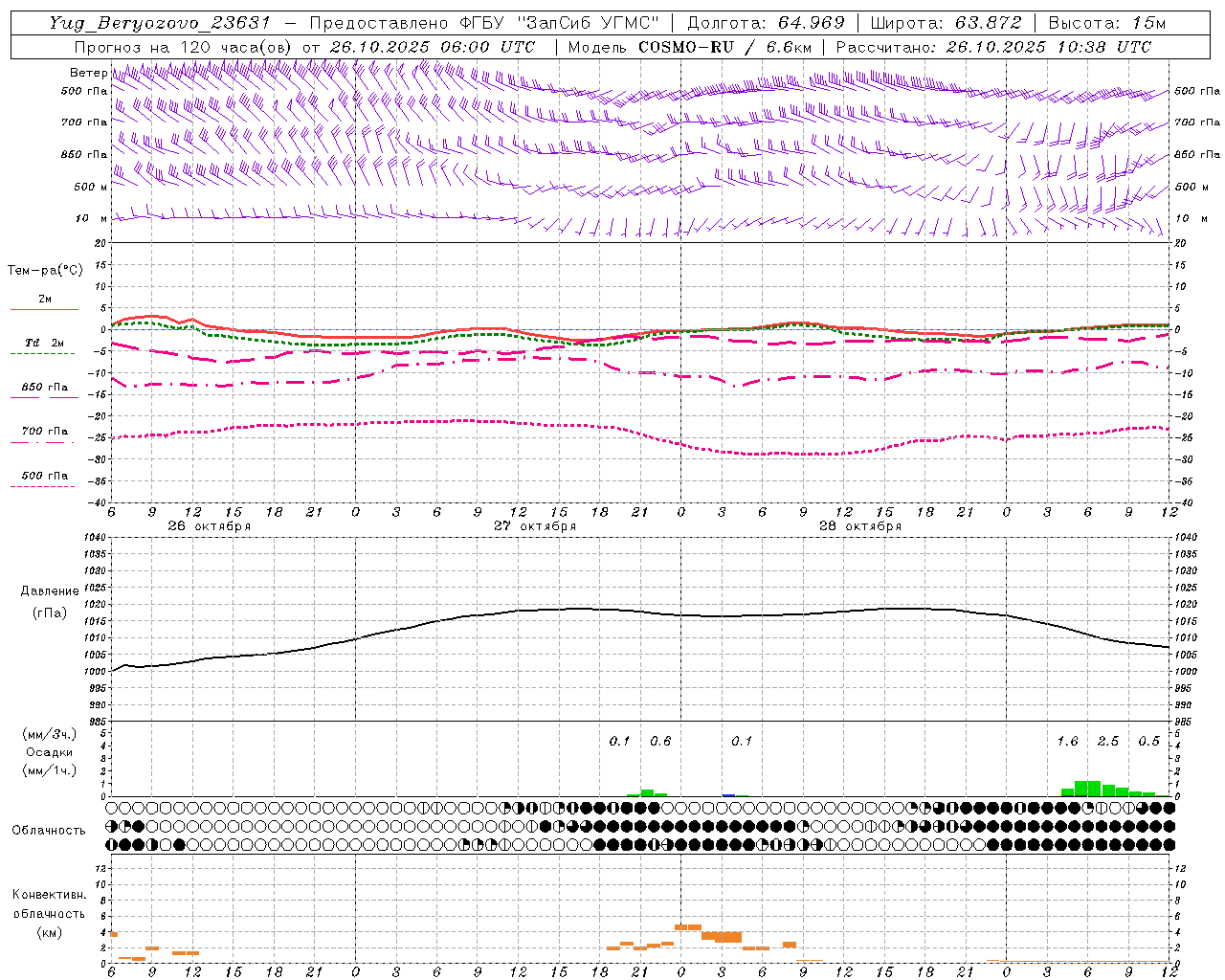Click the Облачность panel label
Screen dimensions: 1225x980
coord(49,830)
